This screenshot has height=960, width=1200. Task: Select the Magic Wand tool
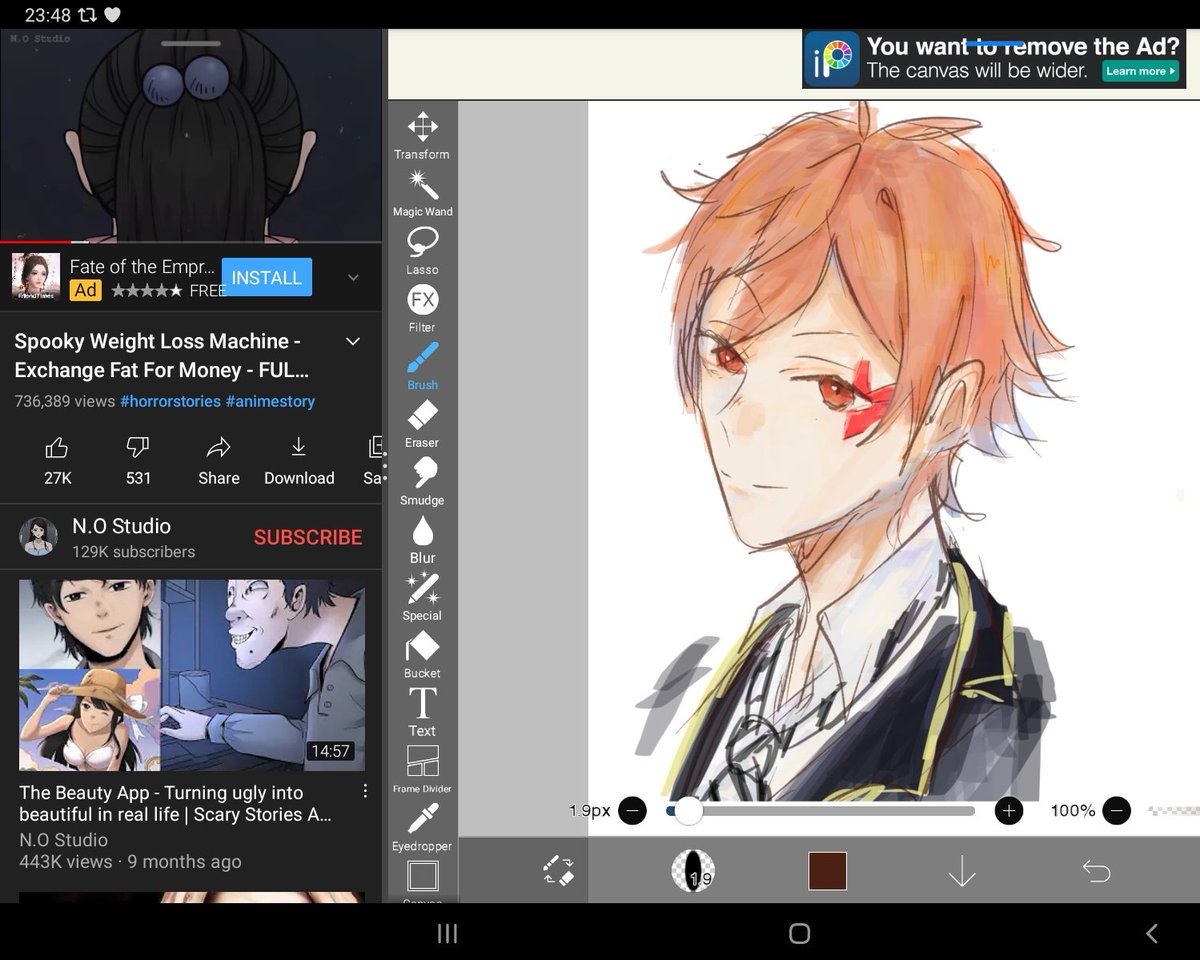click(x=422, y=193)
